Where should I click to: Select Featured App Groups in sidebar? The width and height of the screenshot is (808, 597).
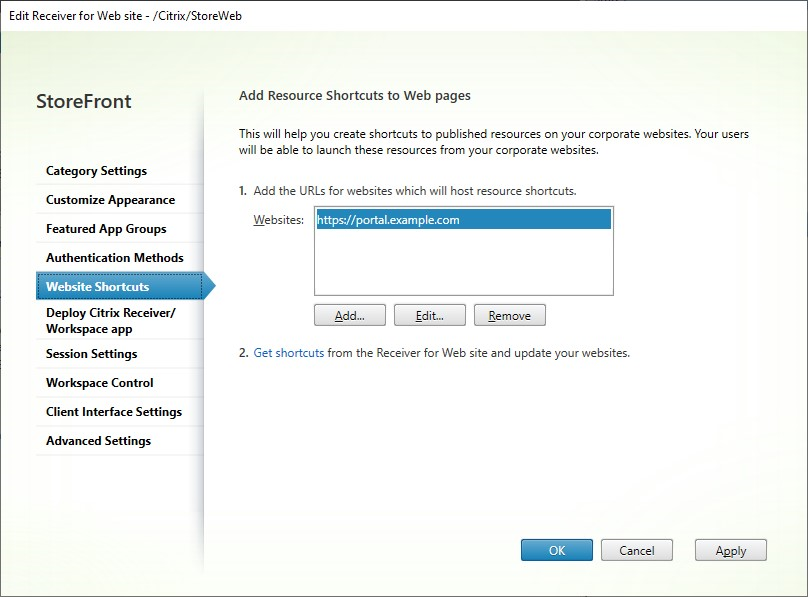point(106,229)
